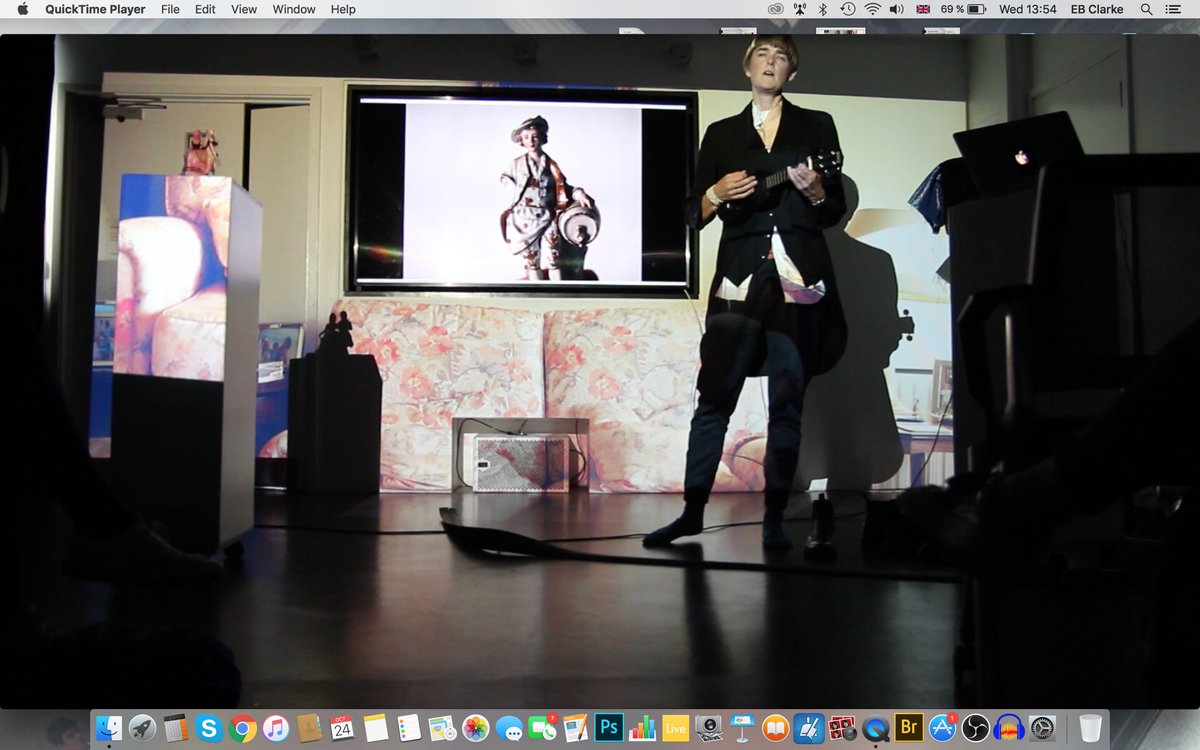Image resolution: width=1200 pixels, height=750 pixels.
Task: Open Reminders from the dock
Action: coord(409,728)
